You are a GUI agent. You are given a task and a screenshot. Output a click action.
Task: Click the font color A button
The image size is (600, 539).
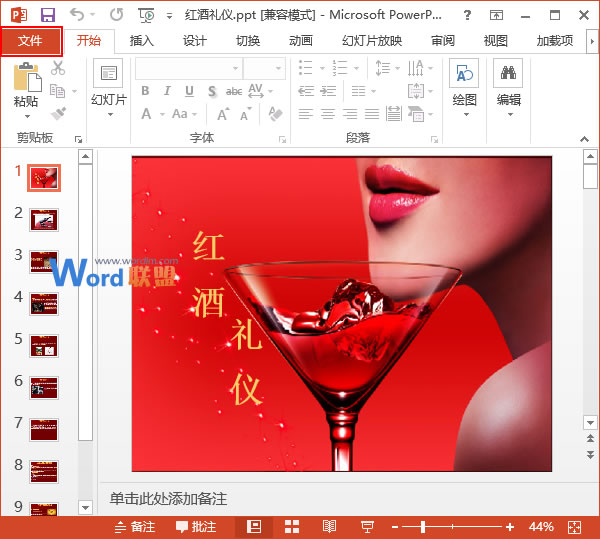pyautogui.click(x=146, y=114)
